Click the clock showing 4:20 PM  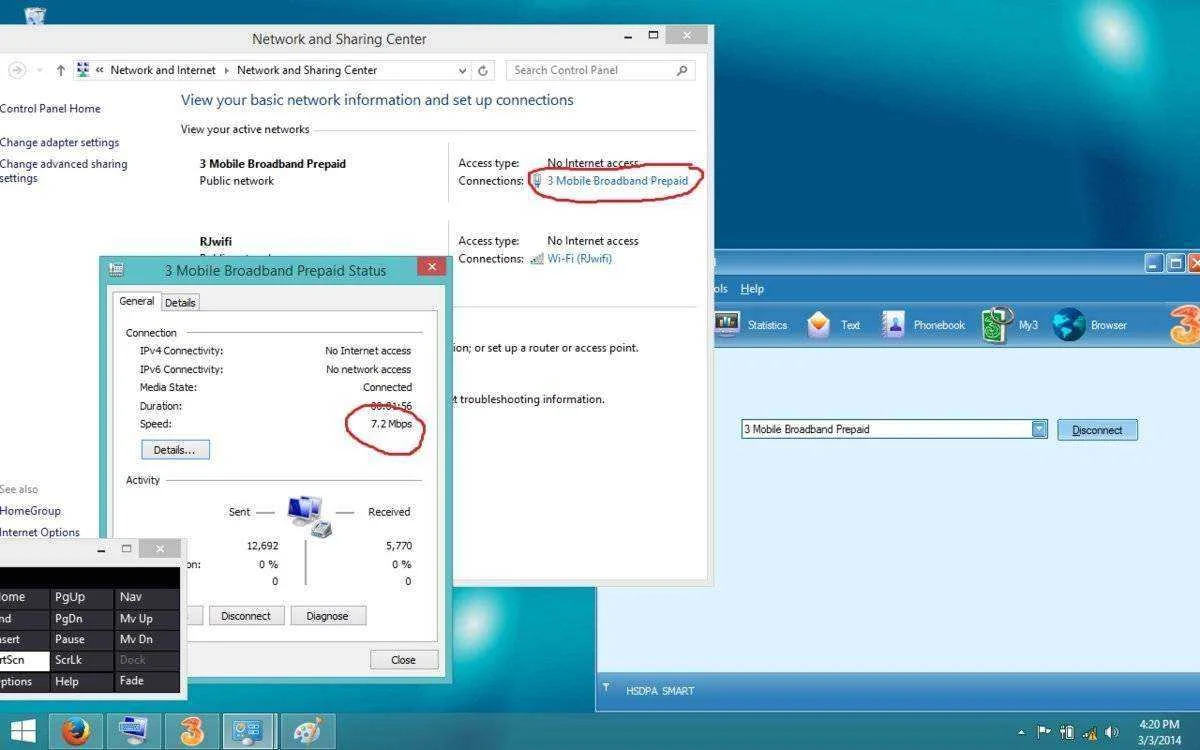point(1159,724)
